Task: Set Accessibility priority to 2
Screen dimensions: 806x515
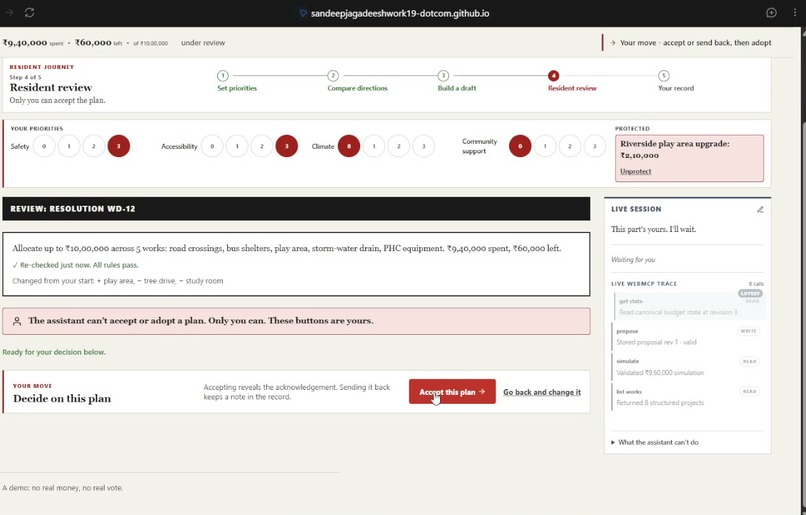Action: [x=262, y=146]
